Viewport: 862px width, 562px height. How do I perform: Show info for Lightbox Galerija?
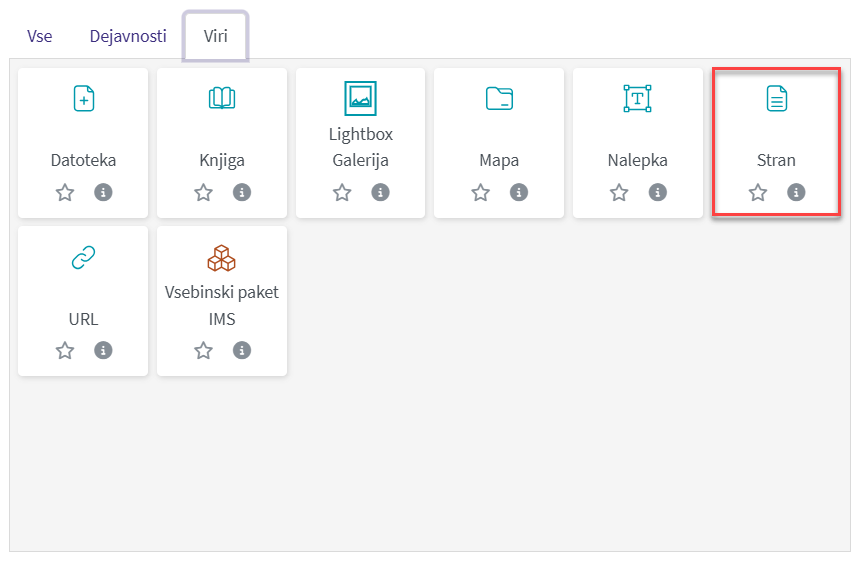coord(380,192)
